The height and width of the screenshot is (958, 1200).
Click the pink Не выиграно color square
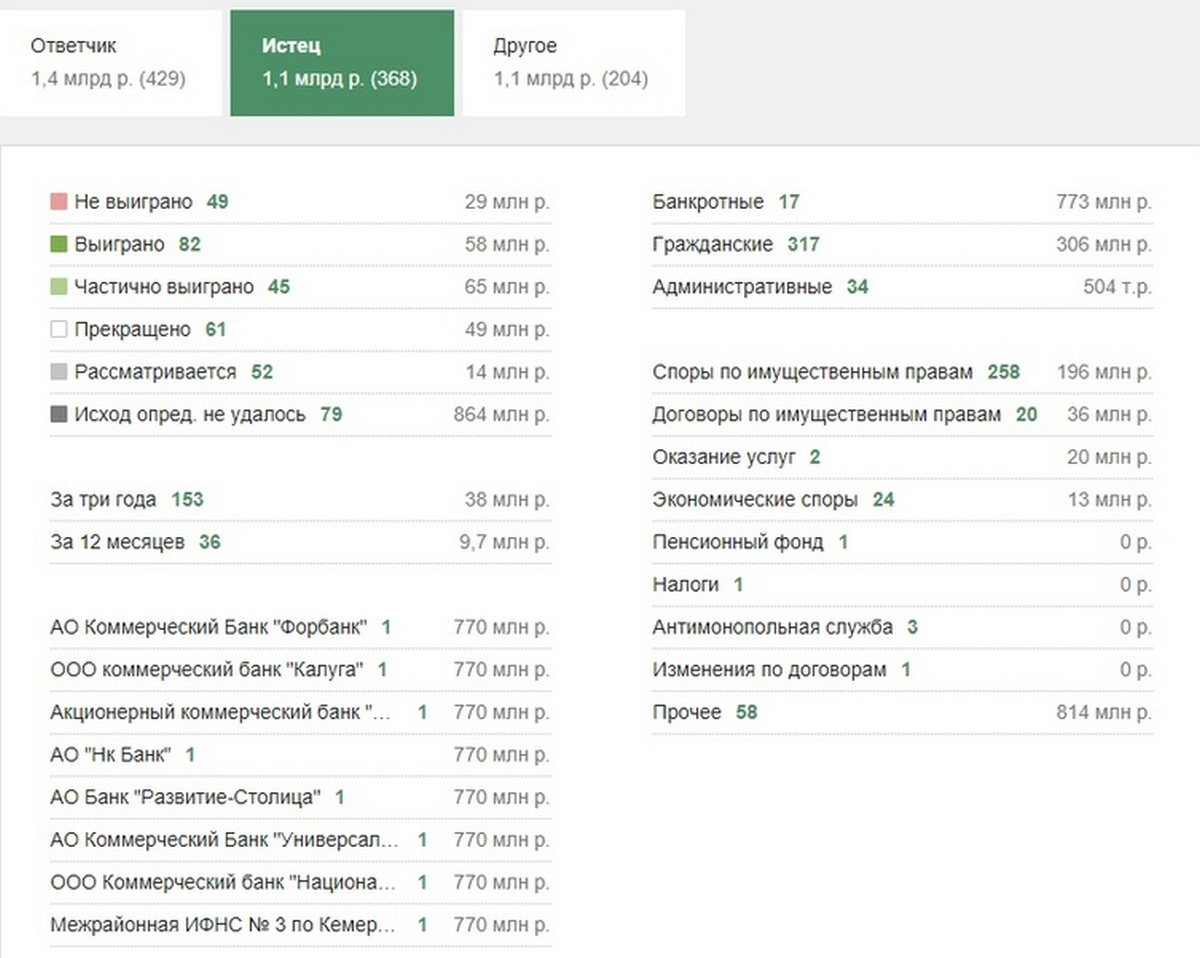tap(58, 202)
